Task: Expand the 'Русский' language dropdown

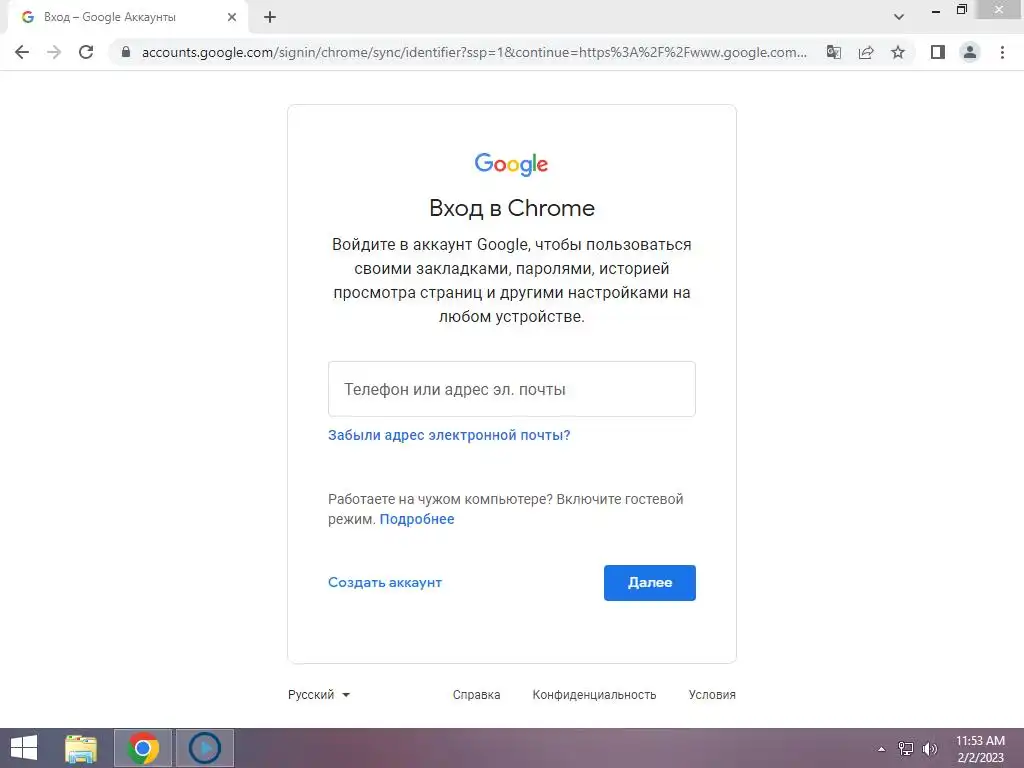Action: (x=319, y=695)
